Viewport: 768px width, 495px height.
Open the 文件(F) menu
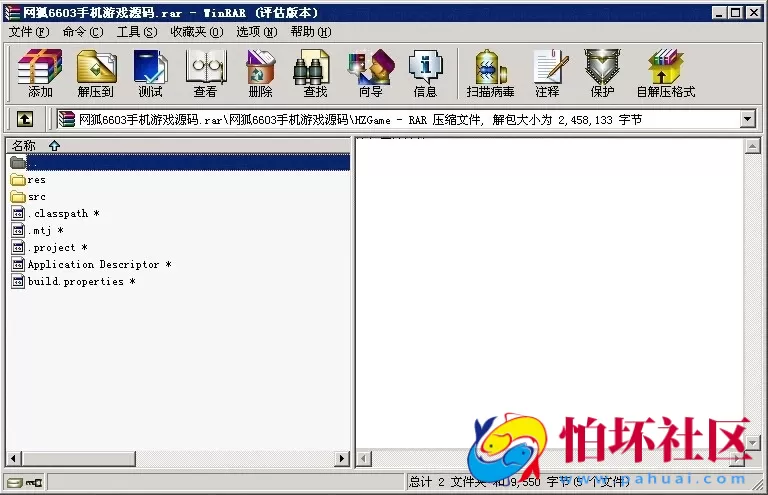tap(29, 32)
